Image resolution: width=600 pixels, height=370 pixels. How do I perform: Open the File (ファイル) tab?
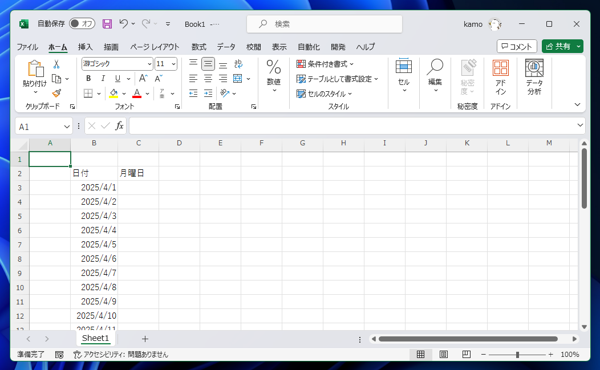pos(27,47)
